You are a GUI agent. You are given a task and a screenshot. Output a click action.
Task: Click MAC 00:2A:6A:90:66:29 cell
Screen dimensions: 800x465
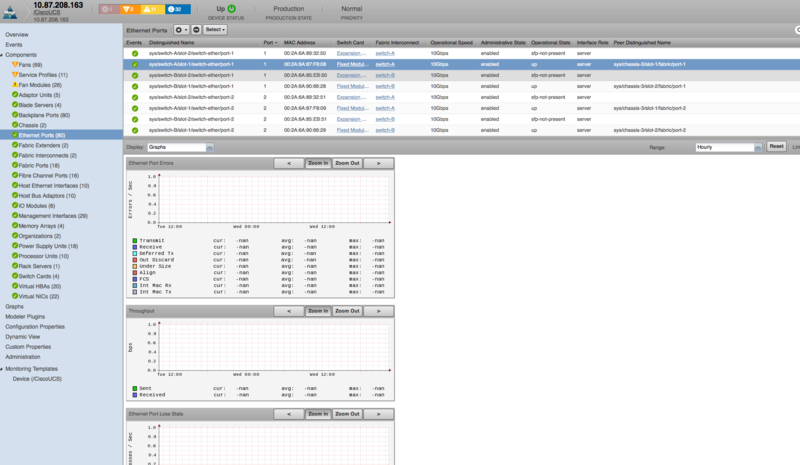coord(305,131)
